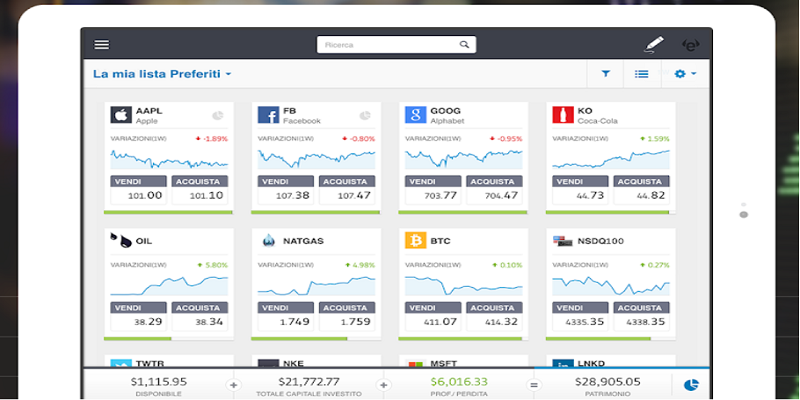Viewport: 800px width, 400px height.
Task: Click the GOOG Alphabet title
Action: click(447, 115)
